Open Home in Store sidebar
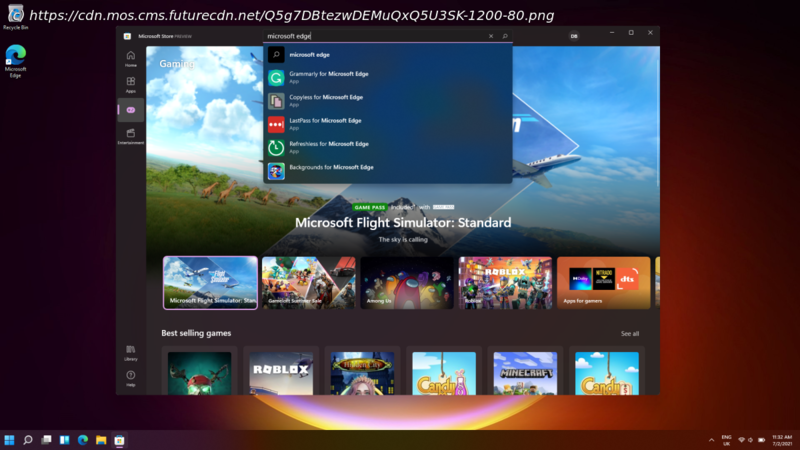 [131, 59]
